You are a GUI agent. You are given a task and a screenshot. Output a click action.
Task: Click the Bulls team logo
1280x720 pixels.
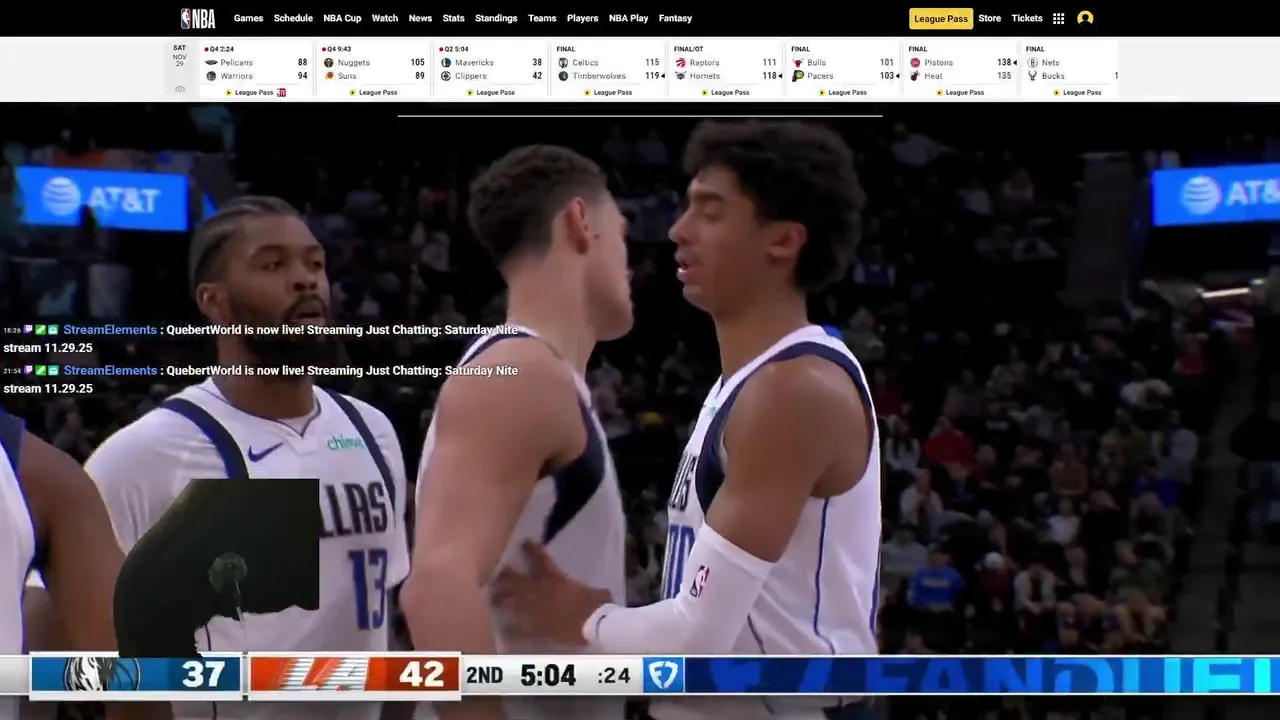click(798, 62)
